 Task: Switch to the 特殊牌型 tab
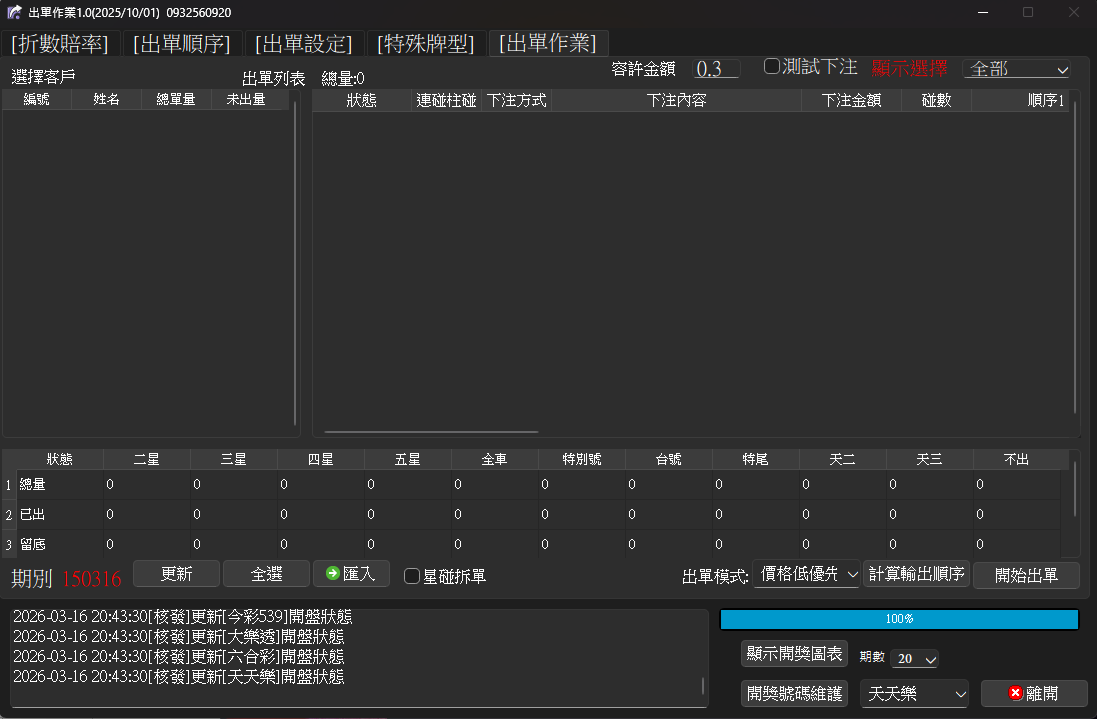coord(425,44)
